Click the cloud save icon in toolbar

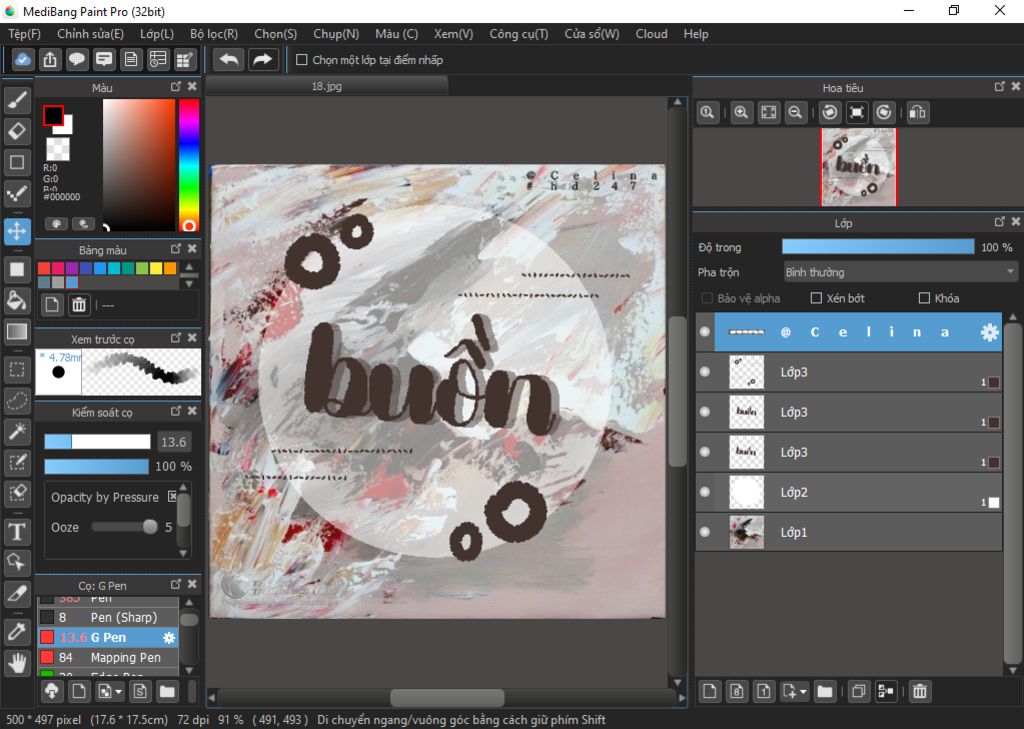[x=23, y=60]
